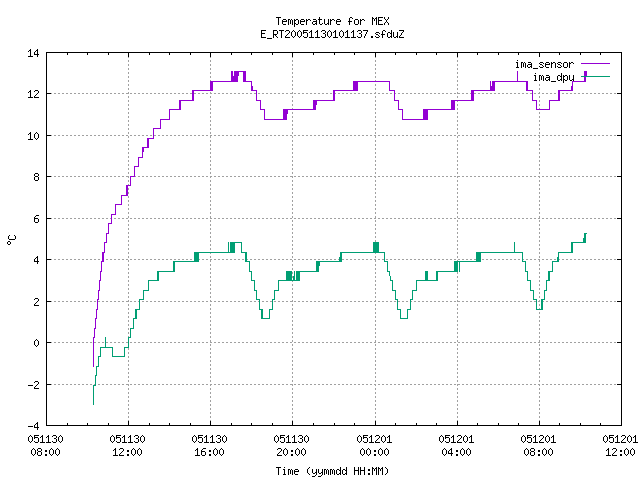Click the y-axis tick label -4

33,426
